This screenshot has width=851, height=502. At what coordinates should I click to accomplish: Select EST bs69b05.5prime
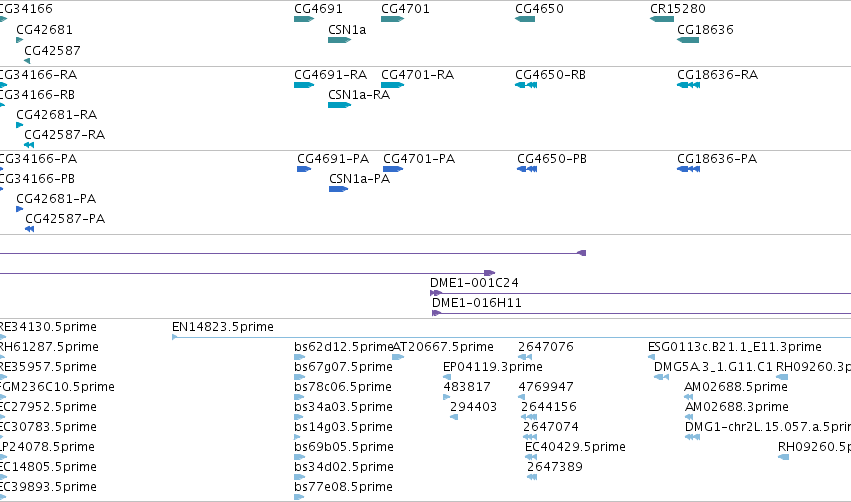click(344, 447)
